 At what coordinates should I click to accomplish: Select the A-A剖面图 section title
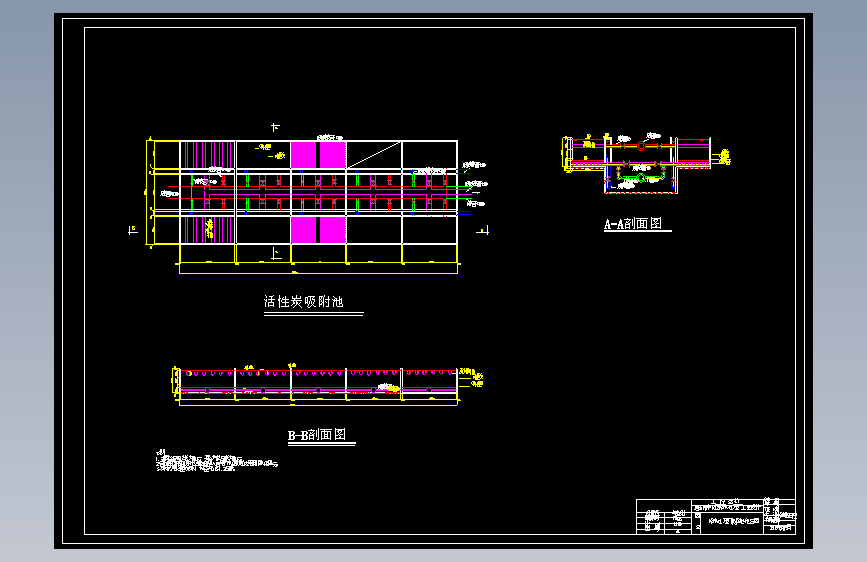[633, 223]
